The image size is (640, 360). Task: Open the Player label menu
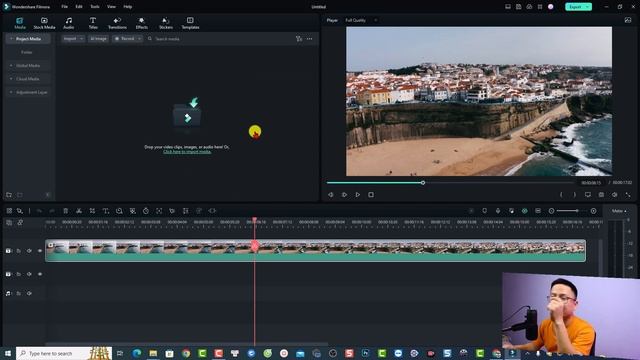332,20
